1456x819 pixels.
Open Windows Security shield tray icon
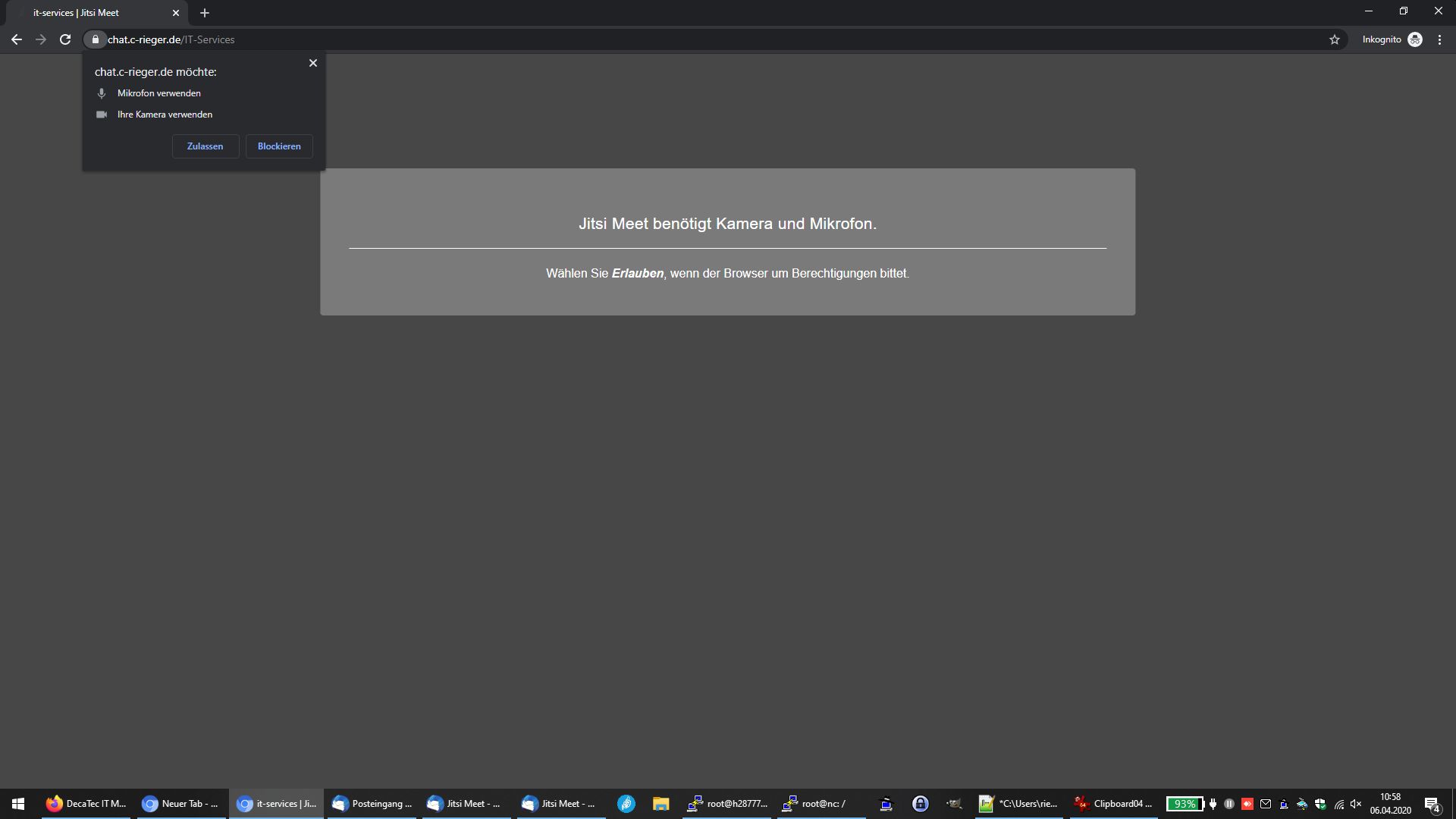pyautogui.click(x=1320, y=804)
